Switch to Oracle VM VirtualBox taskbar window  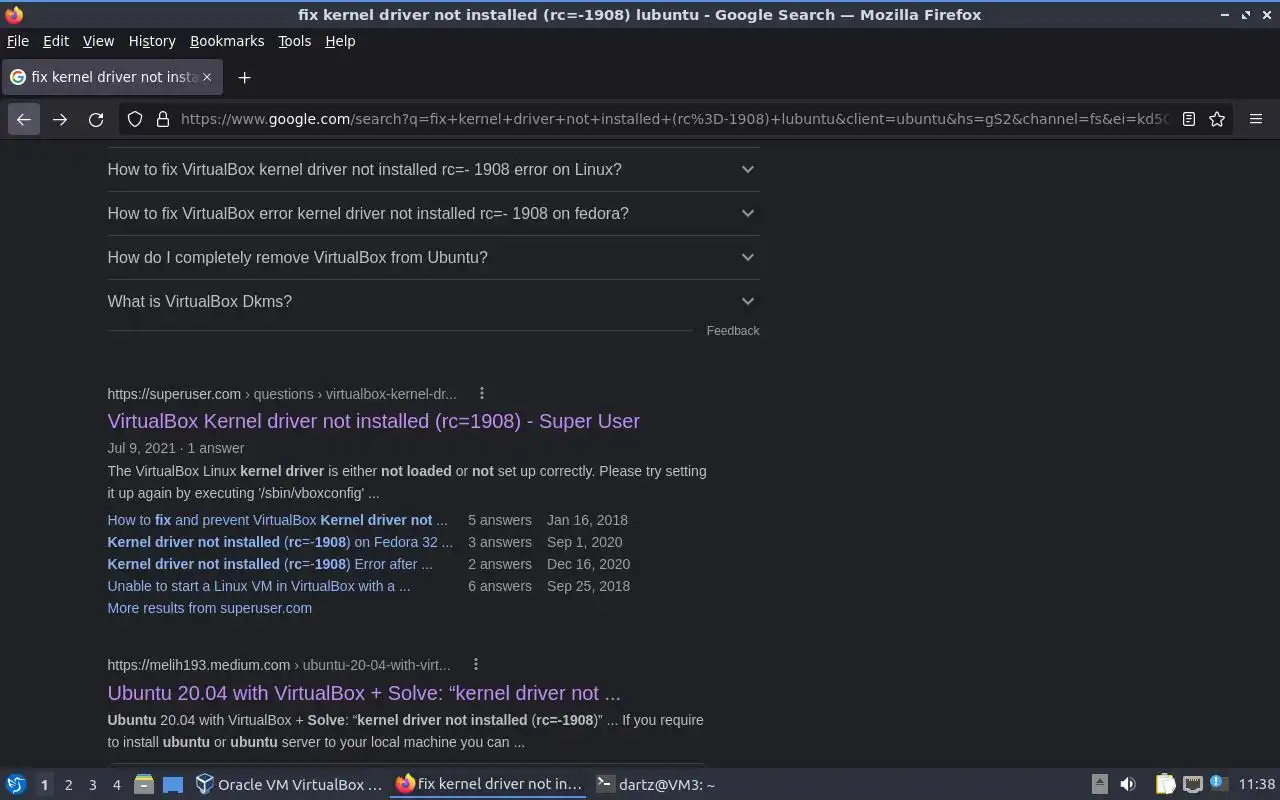tap(289, 785)
